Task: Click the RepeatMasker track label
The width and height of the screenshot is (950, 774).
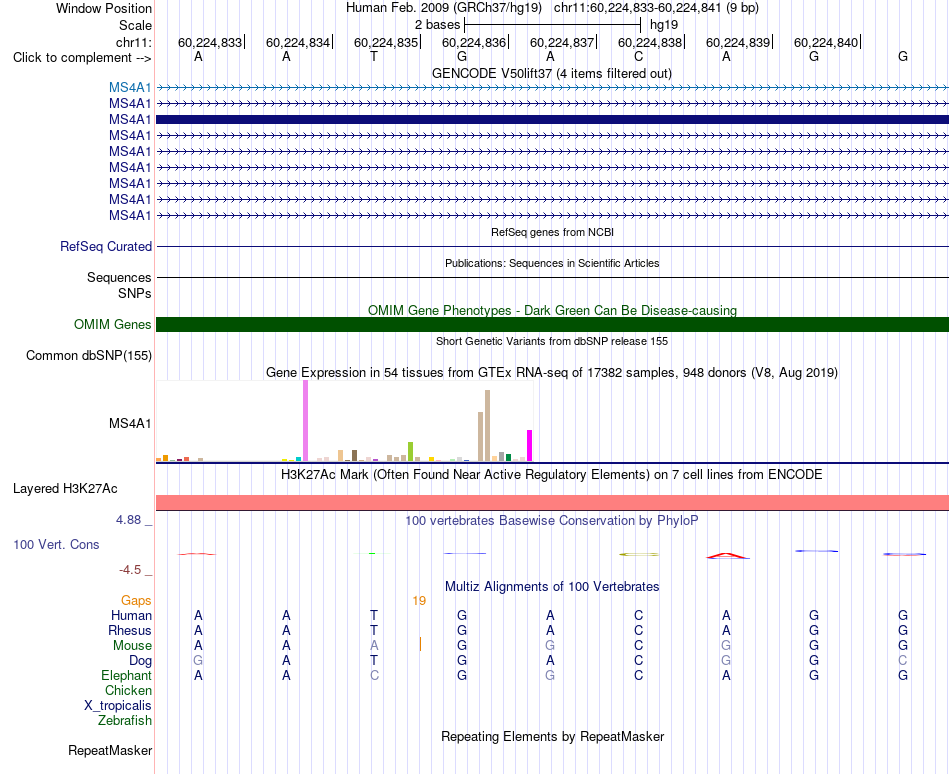Action: [x=110, y=750]
